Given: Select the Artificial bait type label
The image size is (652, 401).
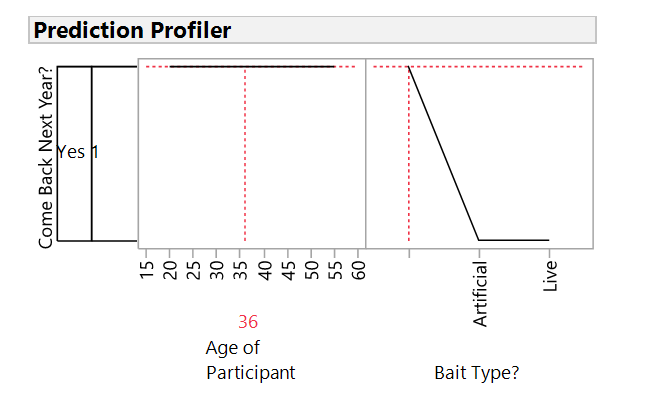Looking at the screenshot, I should click(480, 290).
